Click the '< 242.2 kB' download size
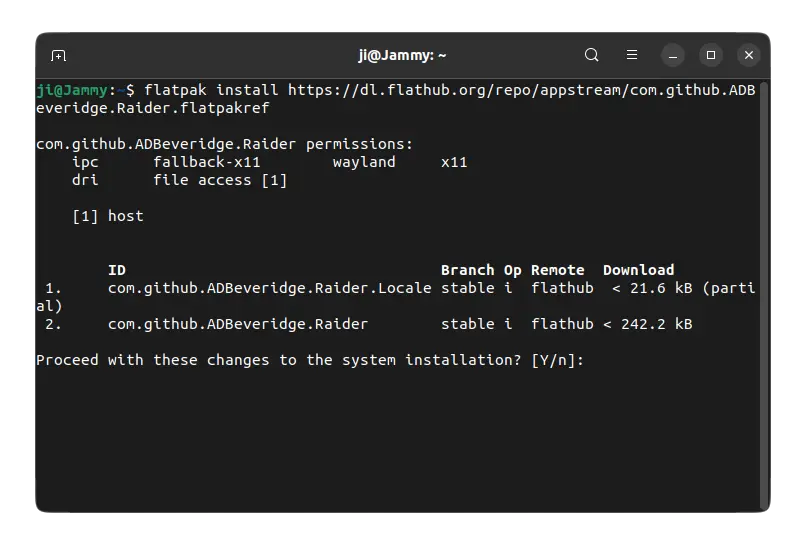The height and width of the screenshot is (551, 806). point(648,324)
